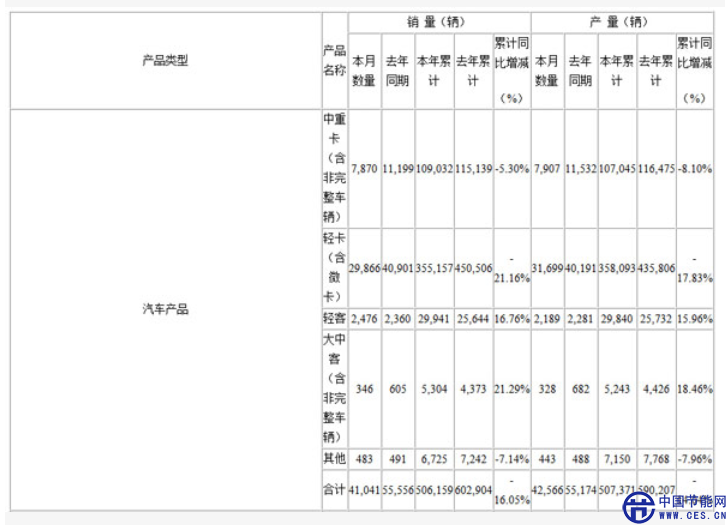
Task: Select the 中重卡 product name cell
Action: 334,168
